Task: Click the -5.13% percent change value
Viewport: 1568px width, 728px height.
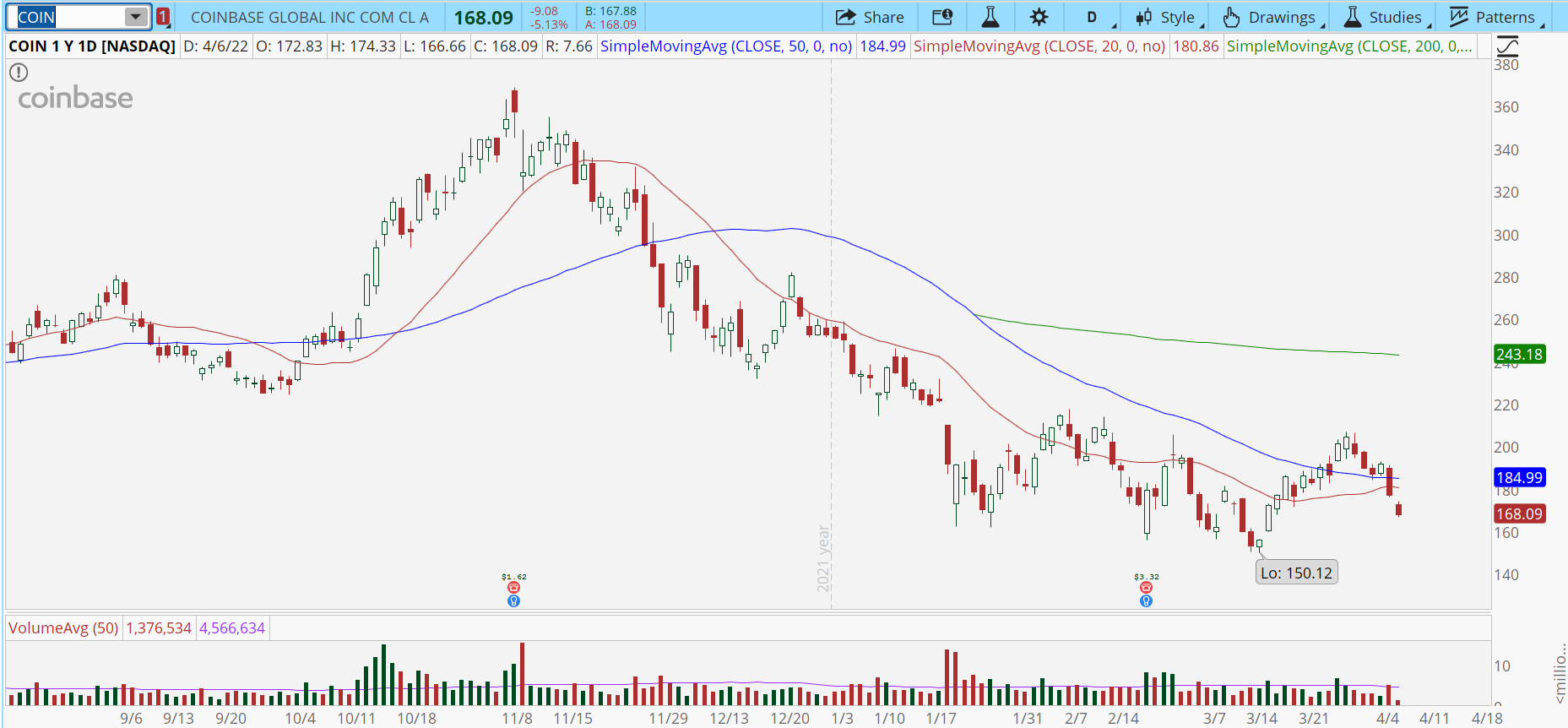Action: point(549,24)
